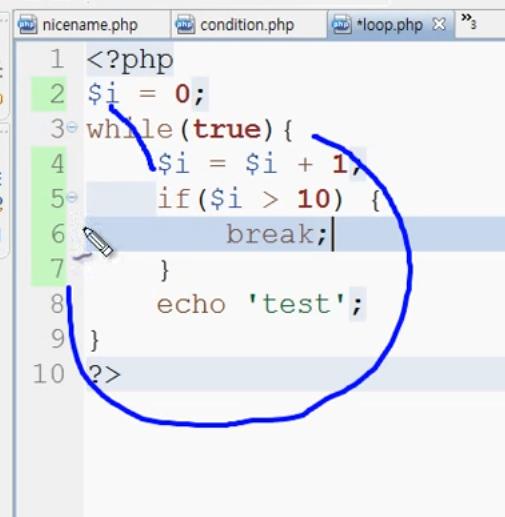
Task: Click the number 10 in the if condition
Action: pyautogui.click(x=313, y=199)
